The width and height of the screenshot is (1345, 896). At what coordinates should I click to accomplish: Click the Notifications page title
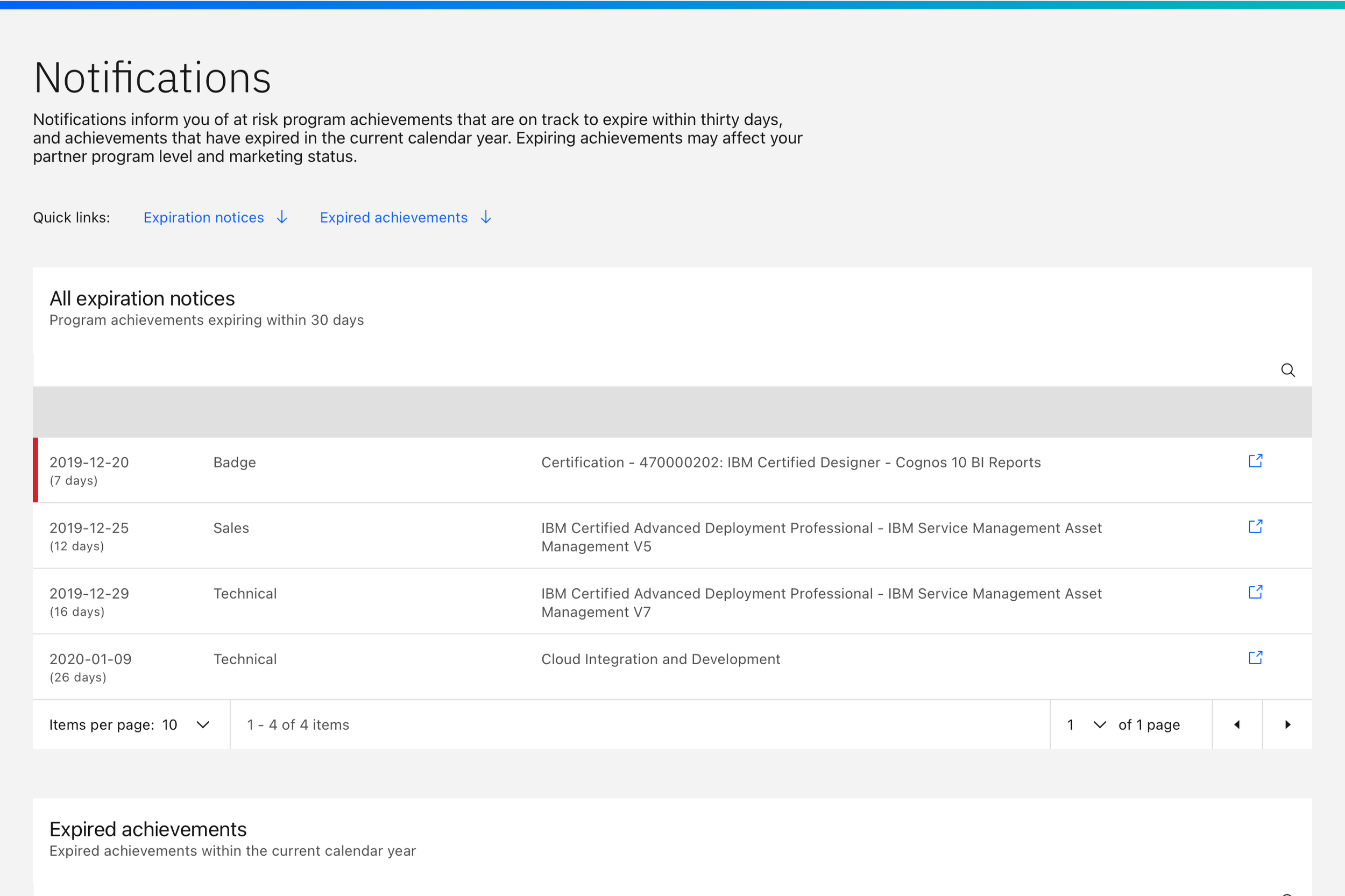[x=152, y=77]
